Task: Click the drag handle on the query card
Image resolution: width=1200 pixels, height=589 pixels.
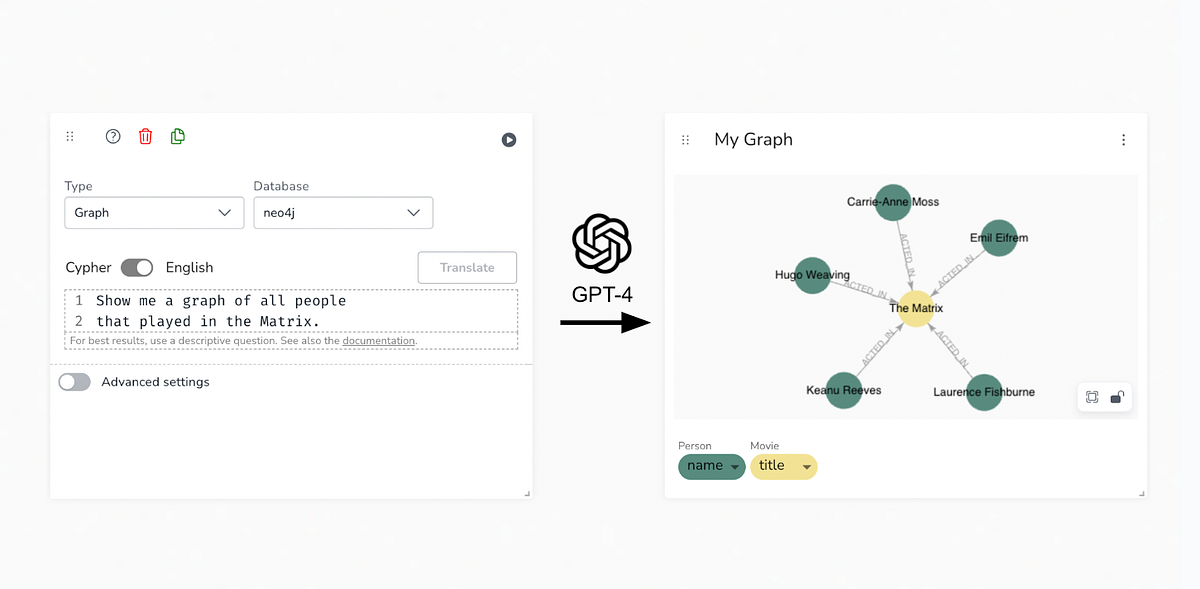Action: (70, 136)
